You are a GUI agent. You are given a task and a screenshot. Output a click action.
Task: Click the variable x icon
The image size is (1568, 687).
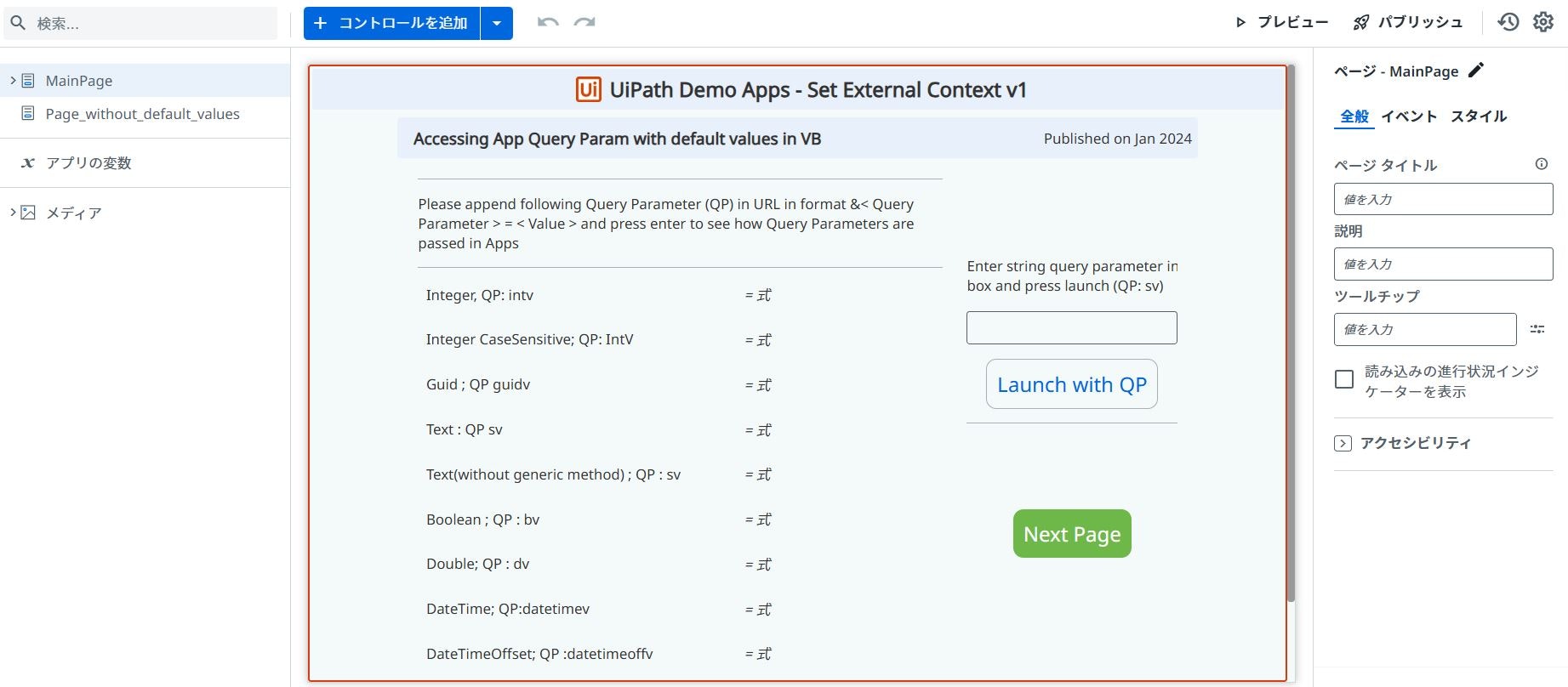(x=28, y=162)
